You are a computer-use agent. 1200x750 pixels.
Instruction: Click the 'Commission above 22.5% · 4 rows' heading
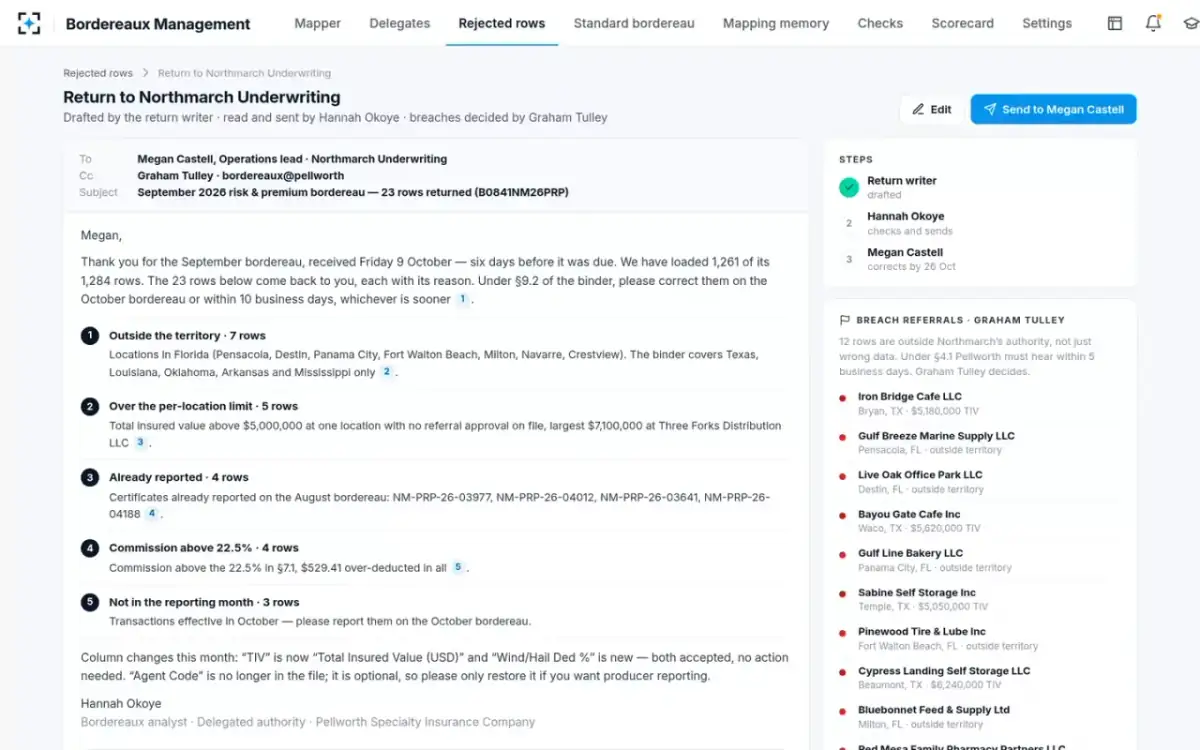click(204, 548)
